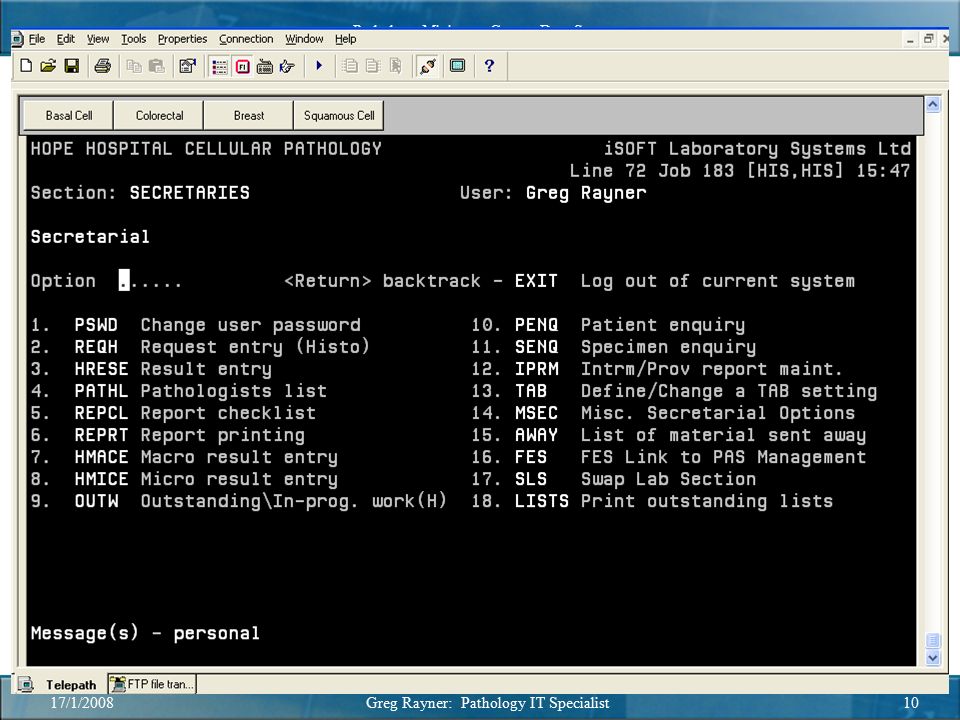Click the User: Greg Rayner text
This screenshot has width=960, height=720.
coord(553,193)
